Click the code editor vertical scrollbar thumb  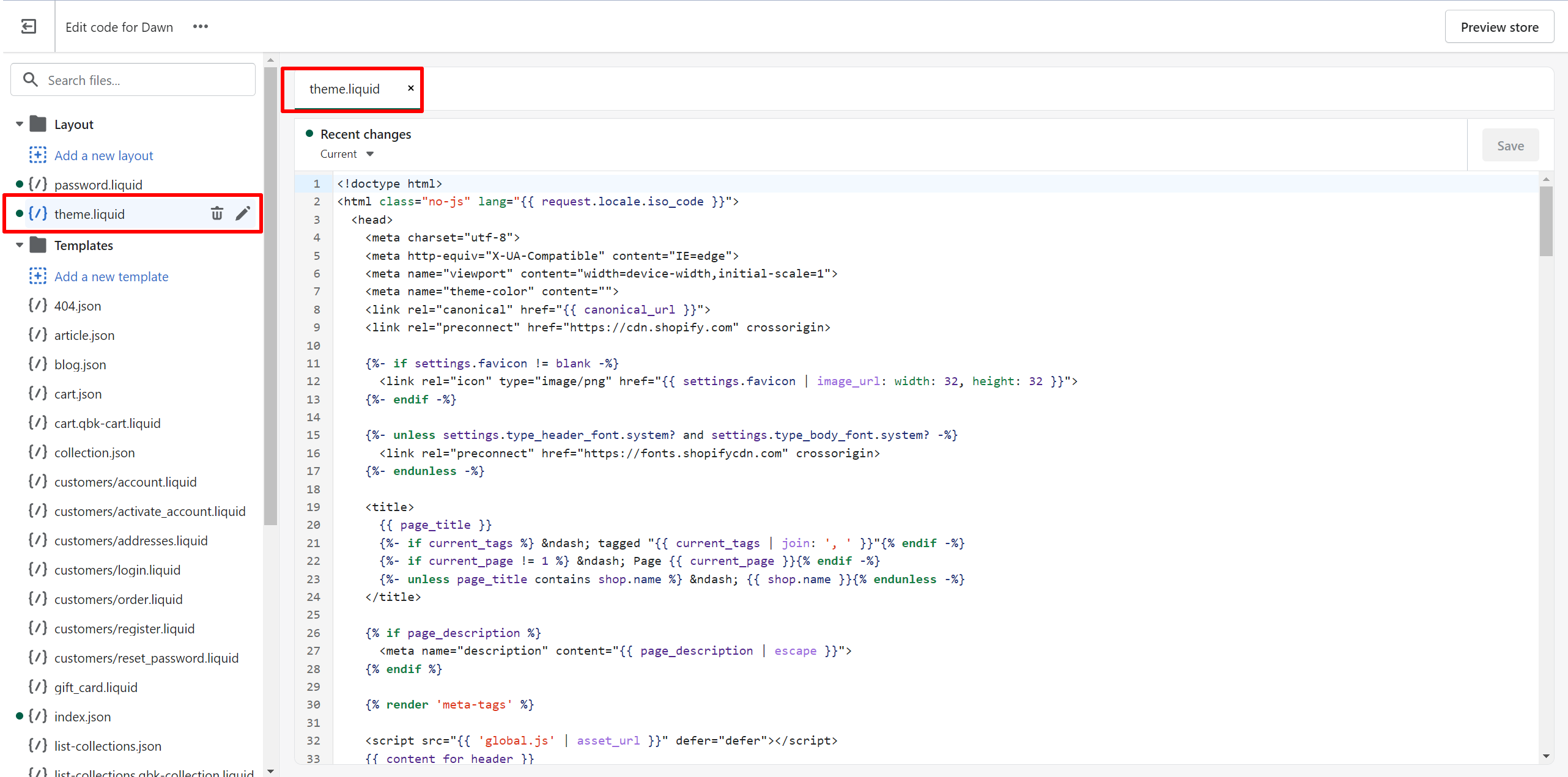pyautogui.click(x=1546, y=221)
